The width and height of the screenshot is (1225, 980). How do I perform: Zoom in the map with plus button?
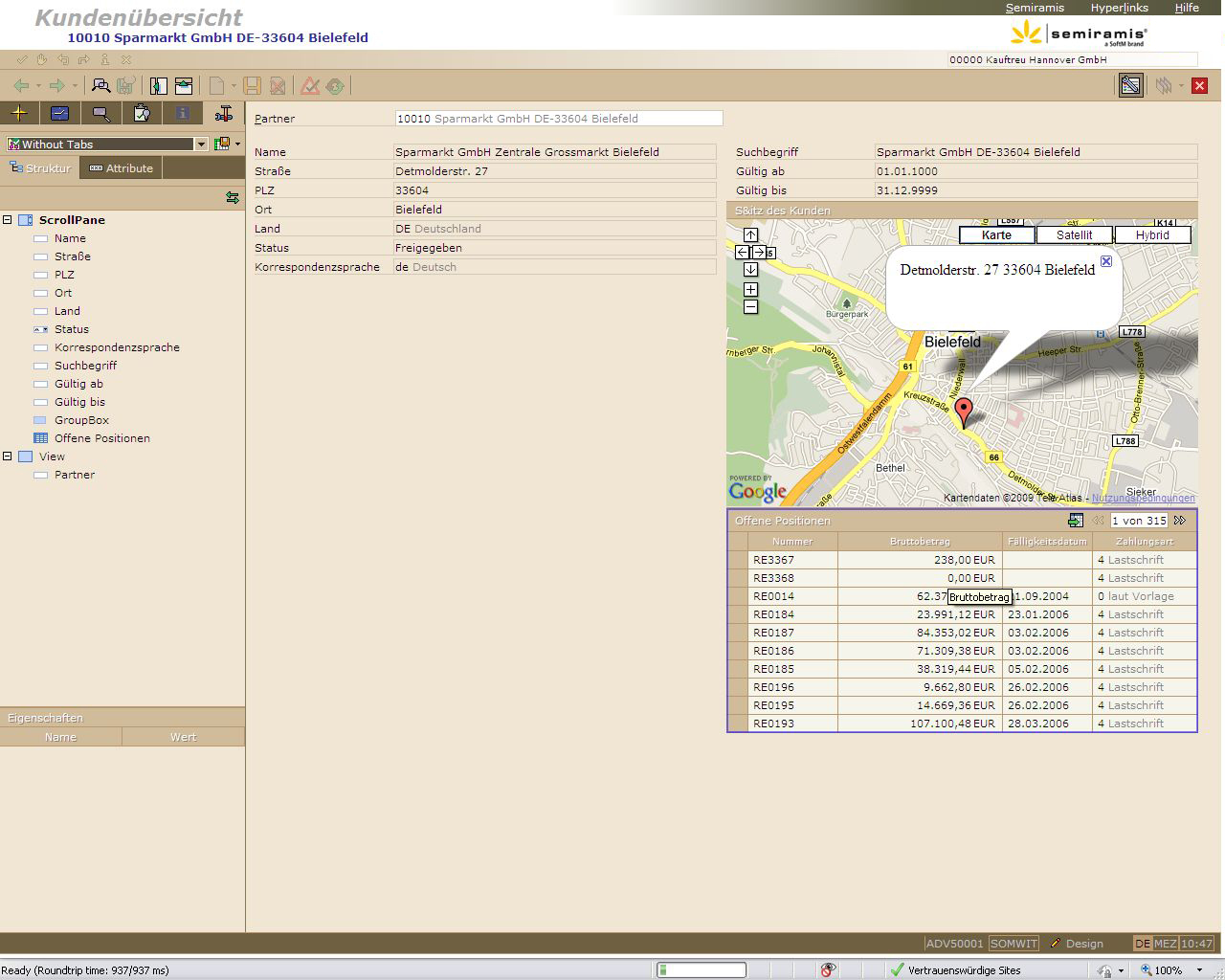click(x=750, y=289)
